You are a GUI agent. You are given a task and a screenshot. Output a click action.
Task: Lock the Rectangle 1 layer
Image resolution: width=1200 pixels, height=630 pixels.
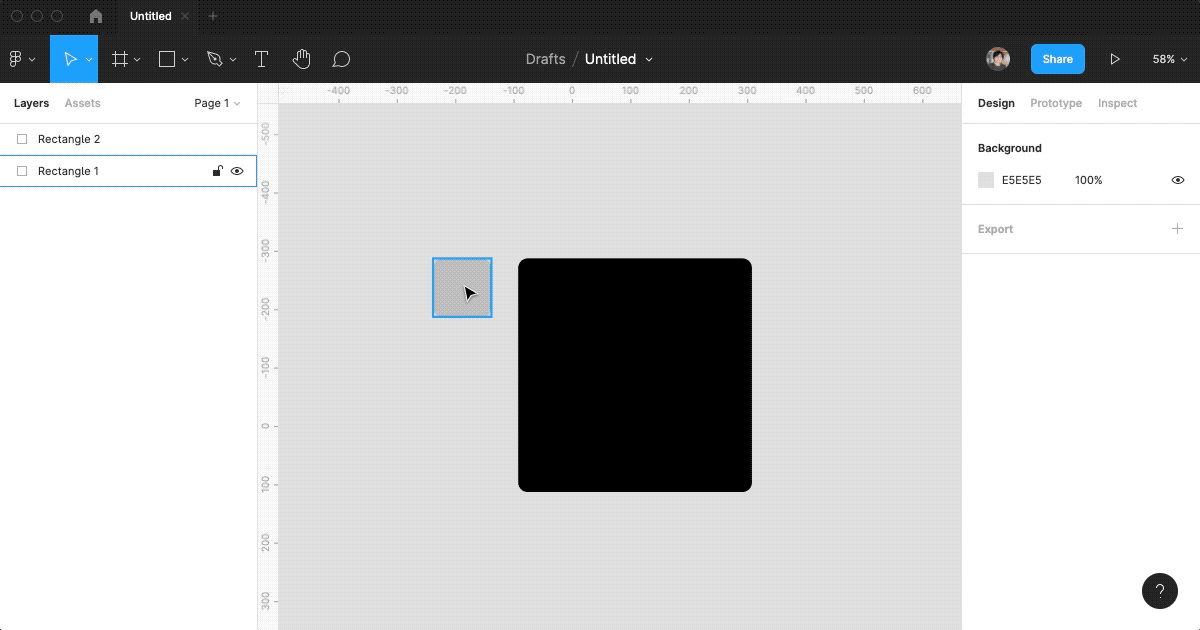(217, 171)
